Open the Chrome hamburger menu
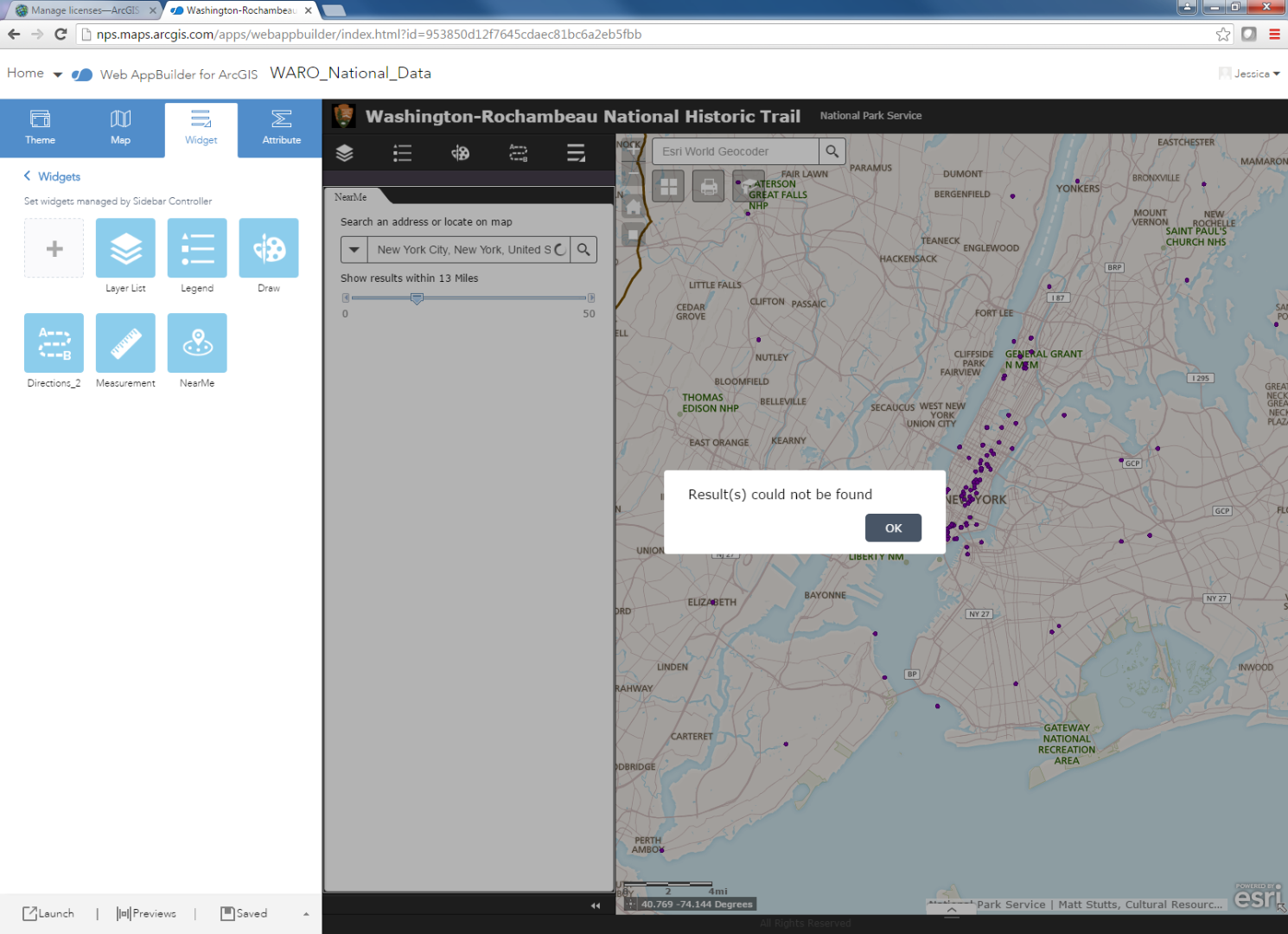This screenshot has height=934, width=1288. [x=1274, y=35]
